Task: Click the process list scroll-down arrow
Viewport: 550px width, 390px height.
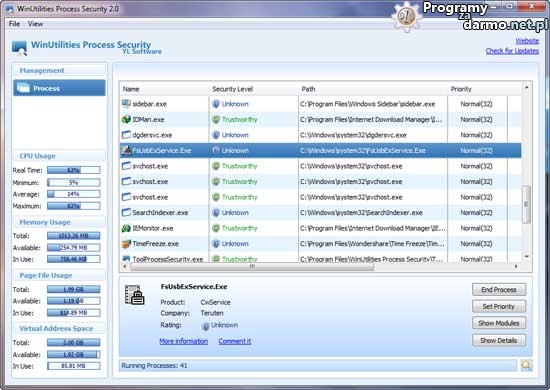Action: [x=526, y=257]
